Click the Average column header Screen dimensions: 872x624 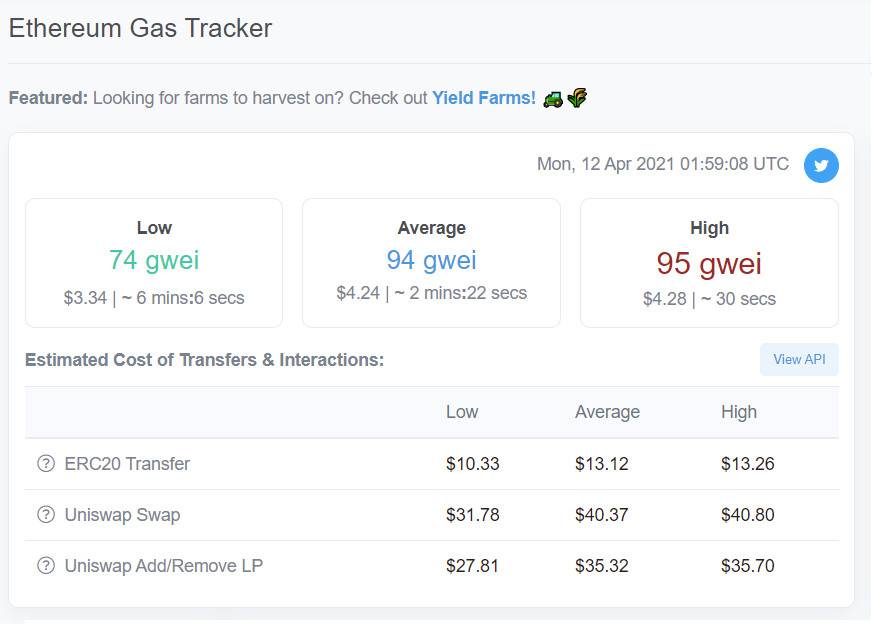pos(607,412)
